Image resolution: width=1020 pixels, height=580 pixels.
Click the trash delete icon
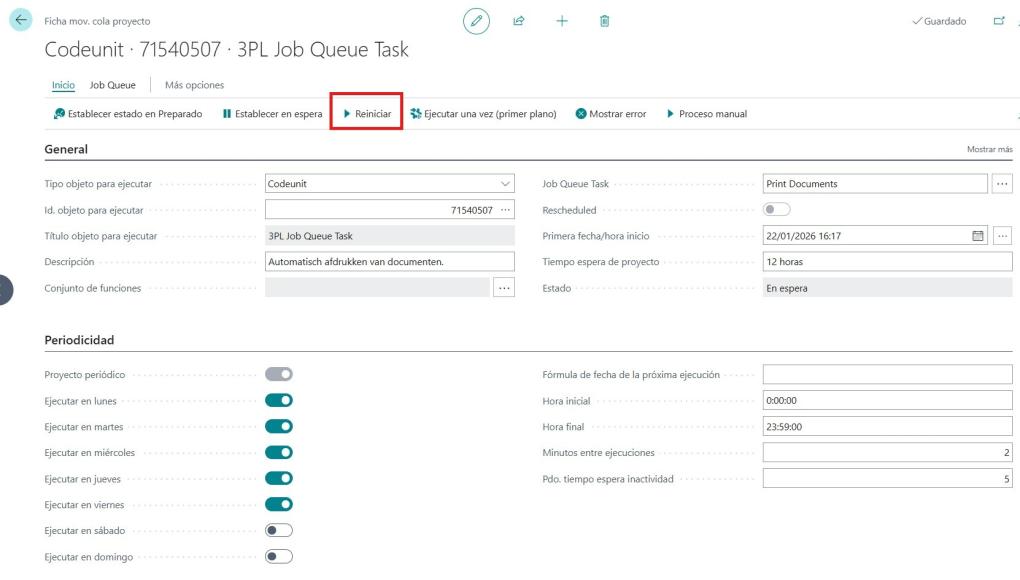[604, 21]
